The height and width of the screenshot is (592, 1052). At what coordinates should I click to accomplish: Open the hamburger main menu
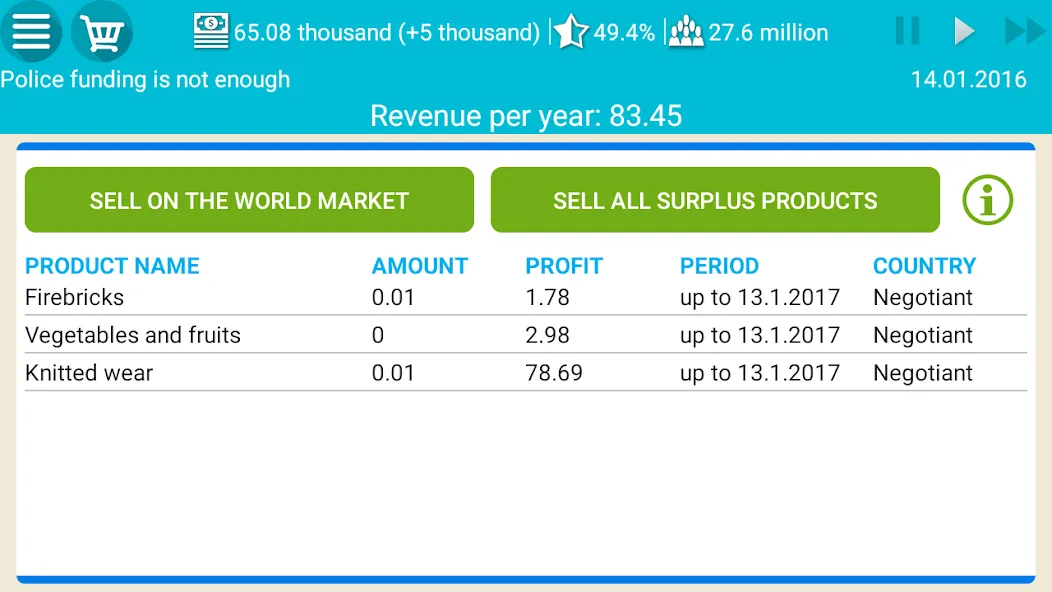pyautogui.click(x=31, y=32)
